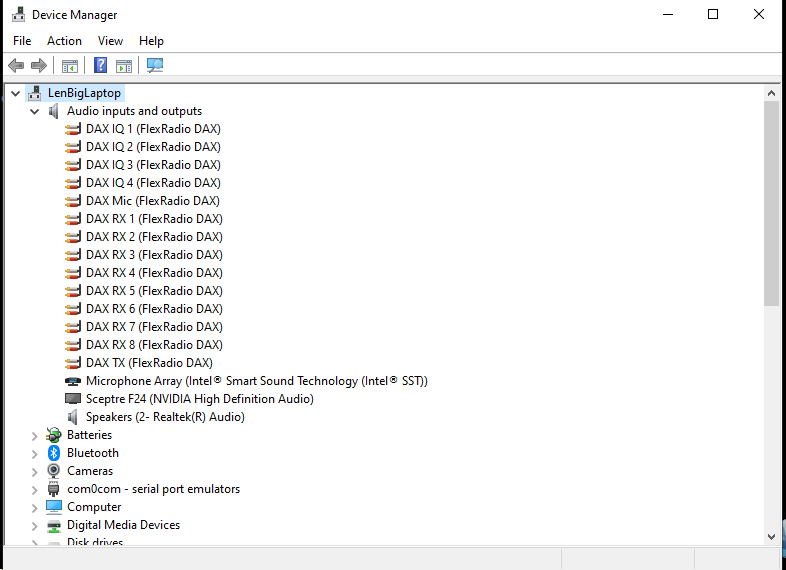786x570 pixels.
Task: Select Speakers (2- Realtek(R) Audio) label
Action: (x=165, y=417)
